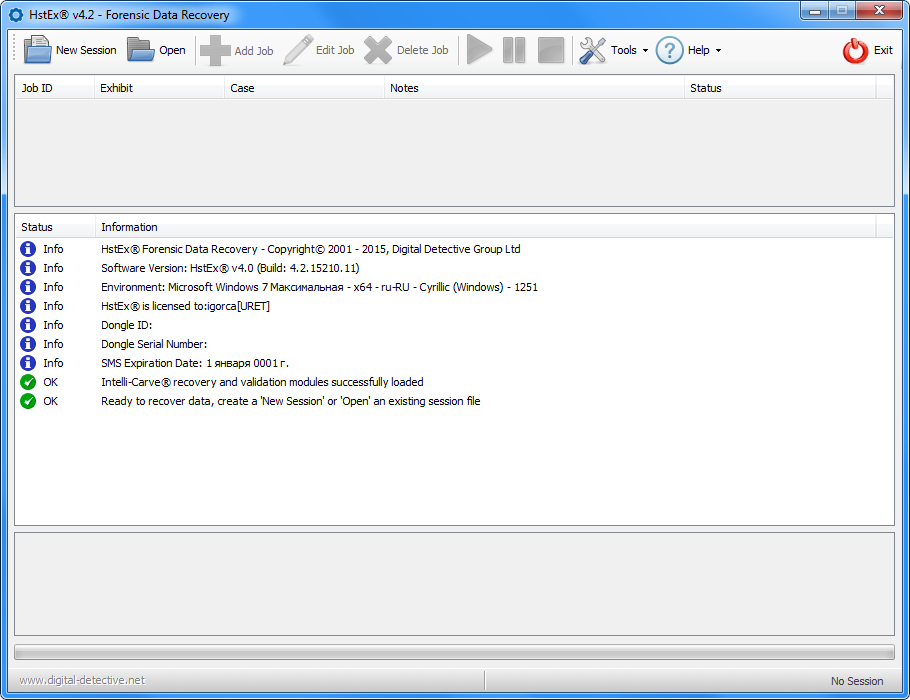
Task: Close the HstEx window
Action: [879, 10]
